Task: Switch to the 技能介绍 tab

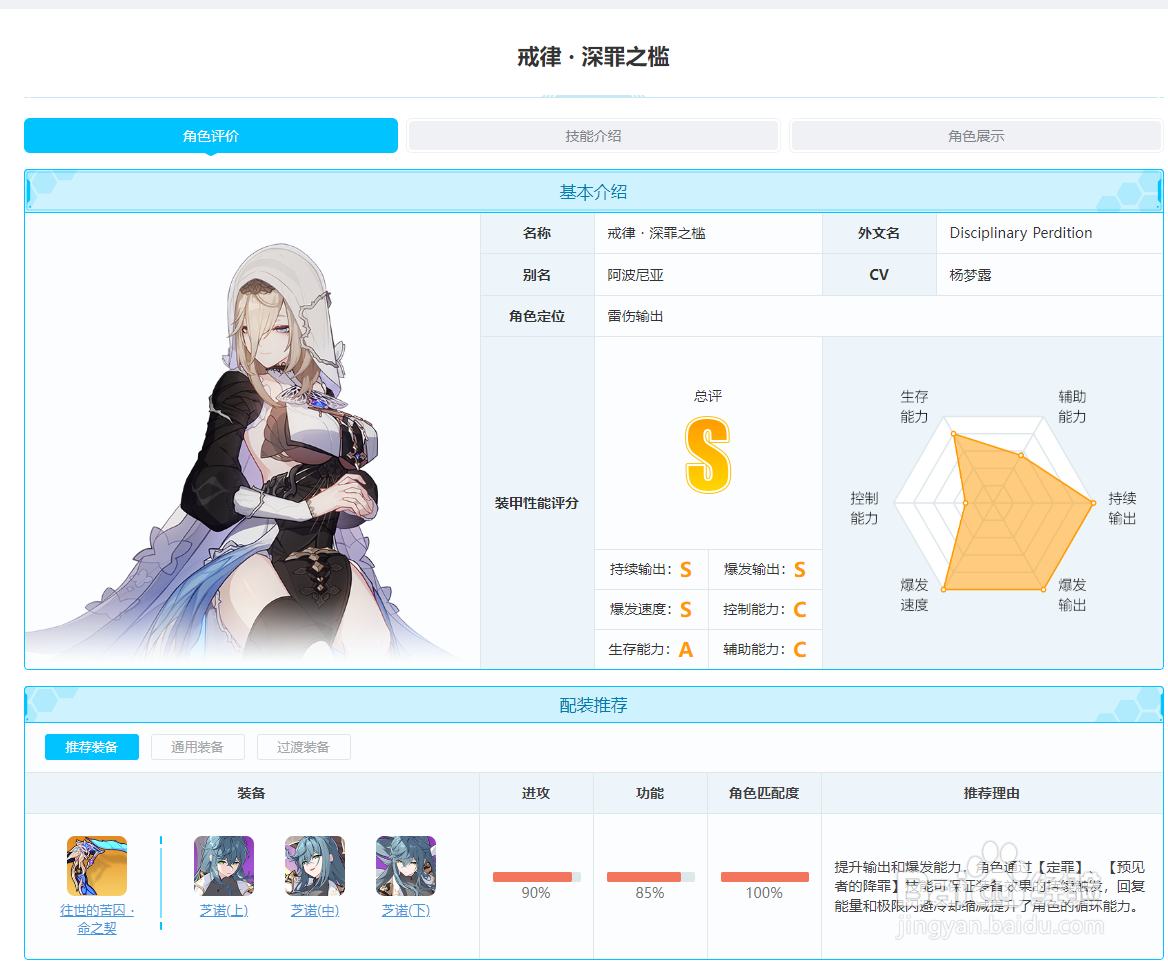Action: [593, 136]
